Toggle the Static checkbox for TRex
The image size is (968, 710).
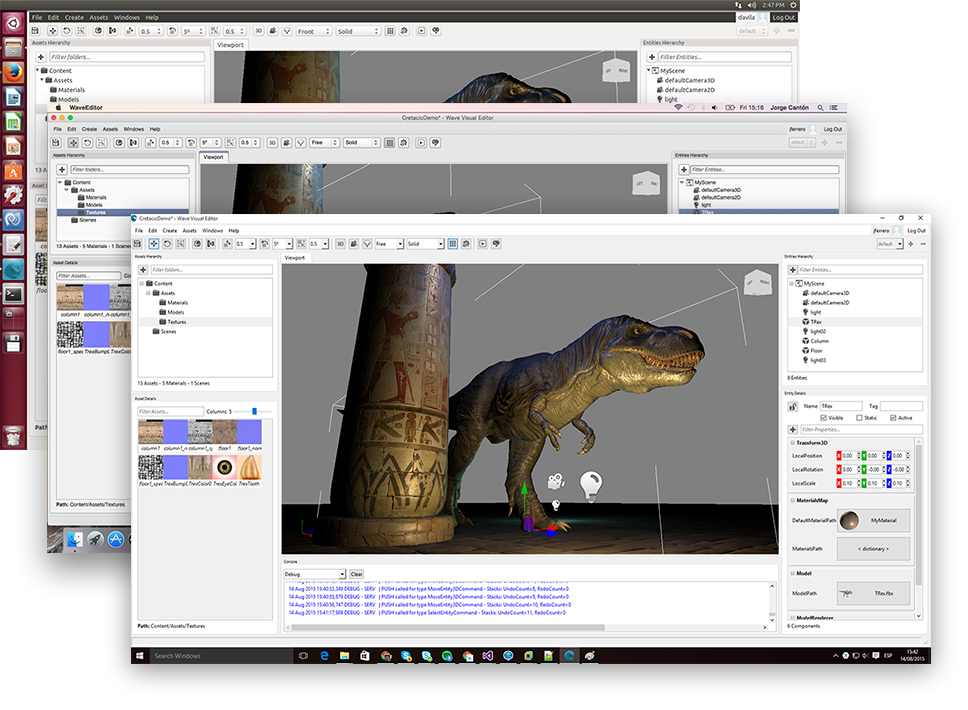[x=859, y=418]
